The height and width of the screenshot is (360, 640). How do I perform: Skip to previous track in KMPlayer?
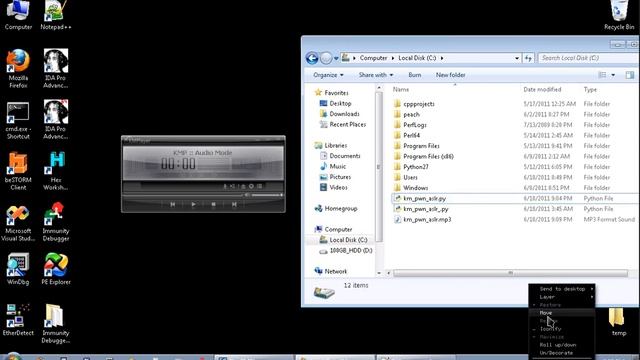(173, 204)
